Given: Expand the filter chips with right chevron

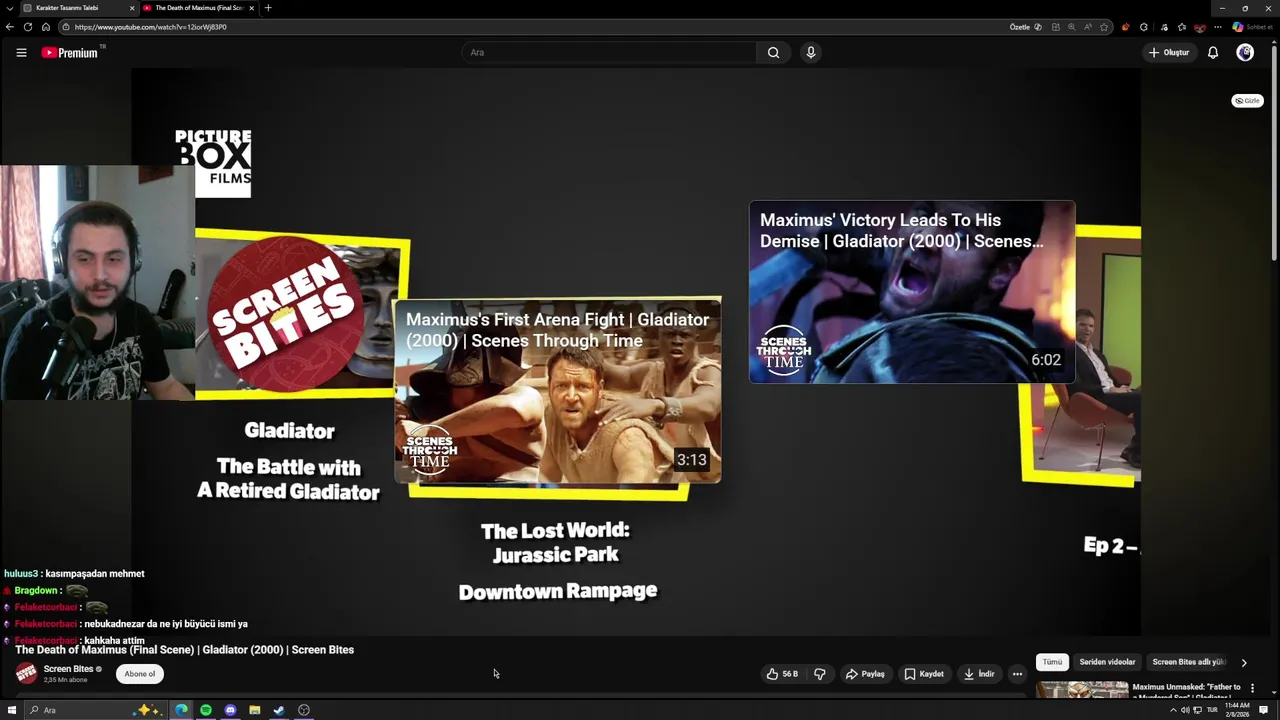Looking at the screenshot, I should 1244,662.
